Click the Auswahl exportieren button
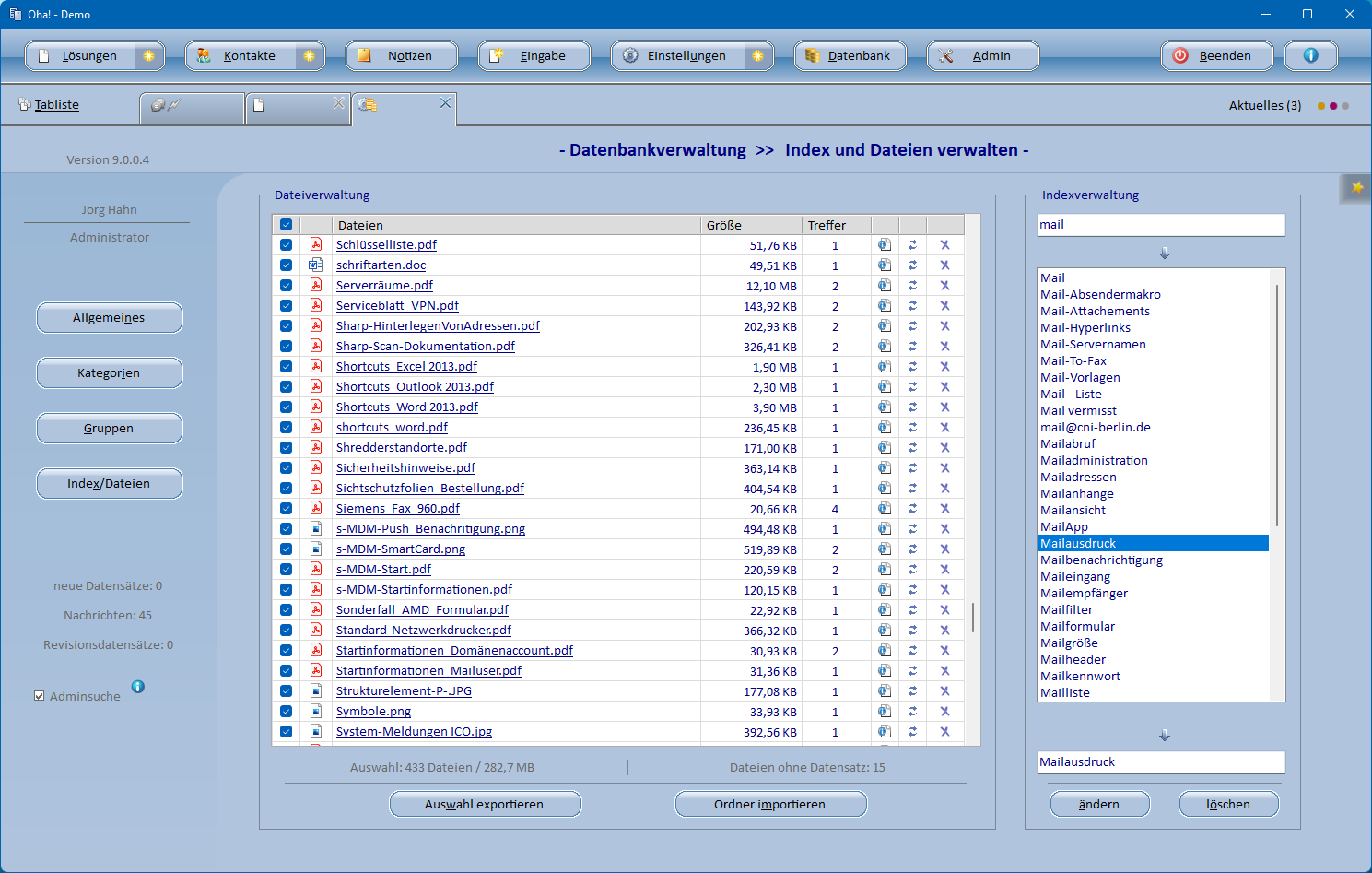Image resolution: width=1372 pixels, height=873 pixels. coord(485,804)
